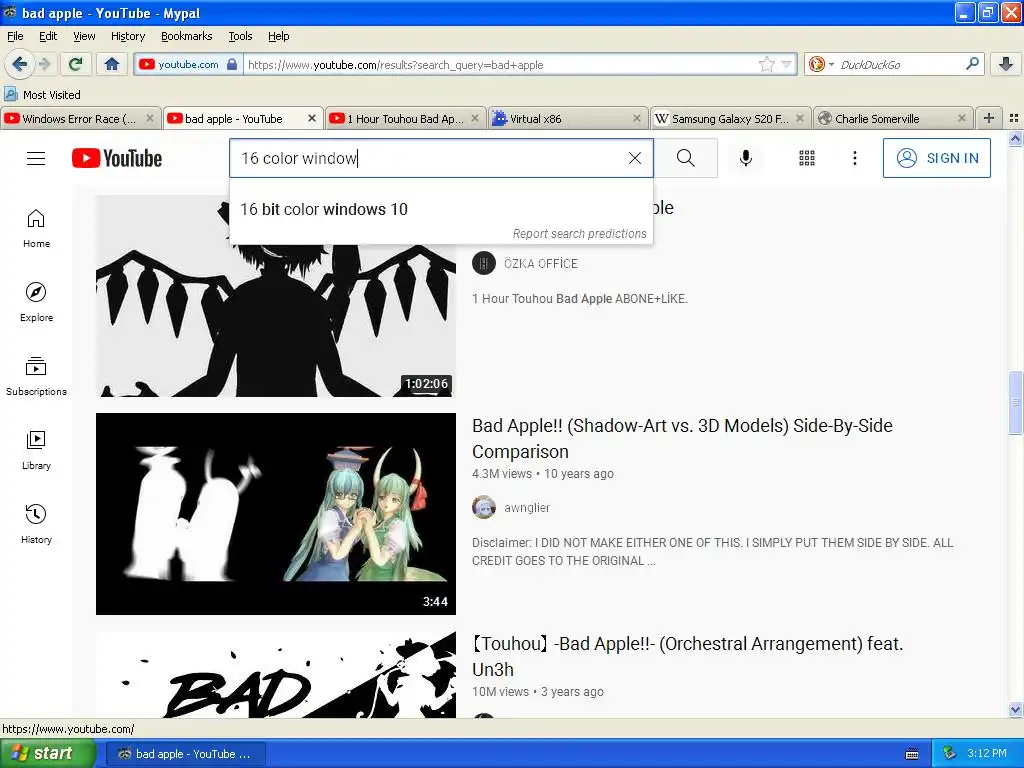Close the Charlie Somerville tab
The width and height of the screenshot is (1024, 768).
[x=961, y=118]
